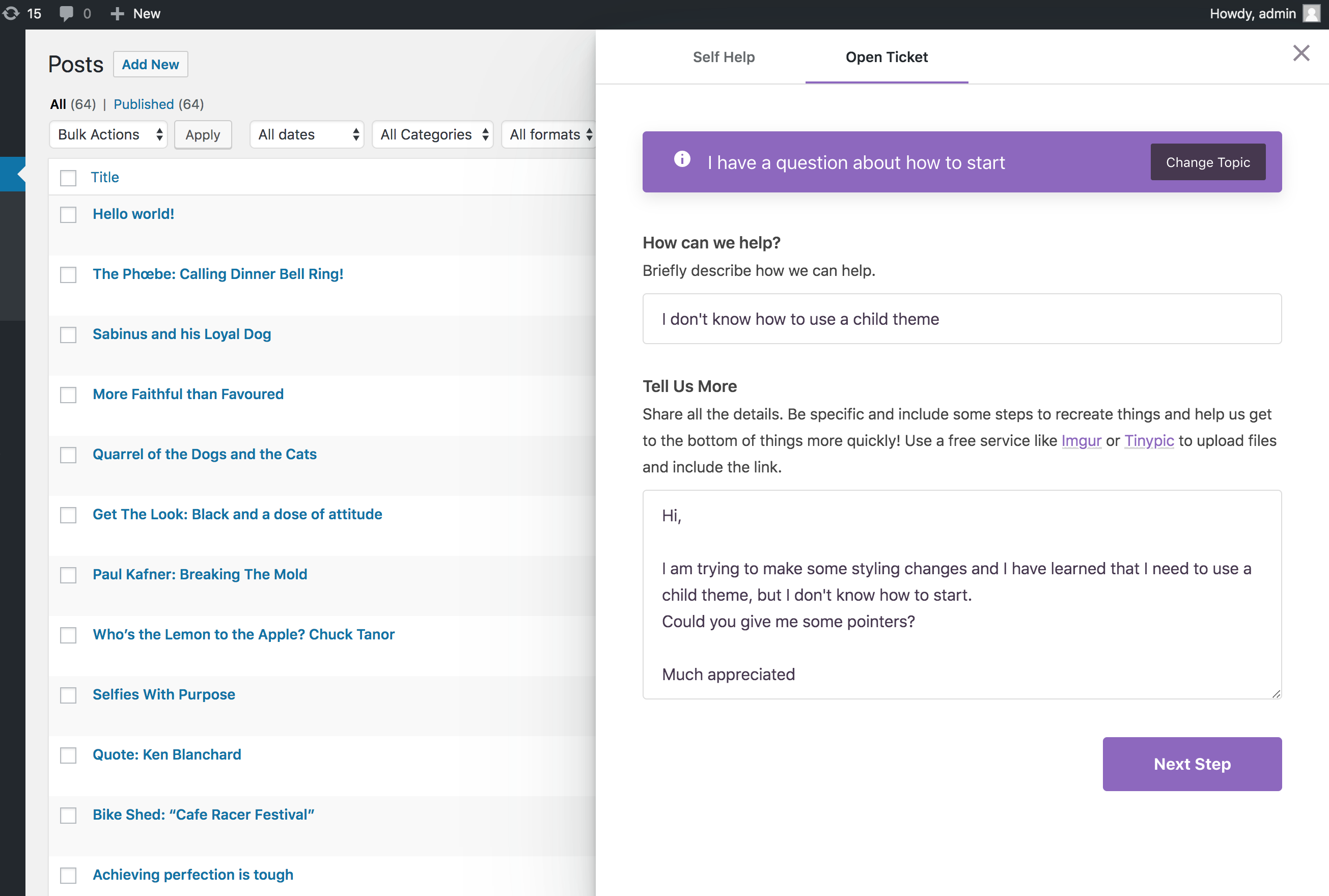The height and width of the screenshot is (896, 1329).
Task: Select the Sabinus and his Loyal Dog checkbox
Action: point(68,335)
